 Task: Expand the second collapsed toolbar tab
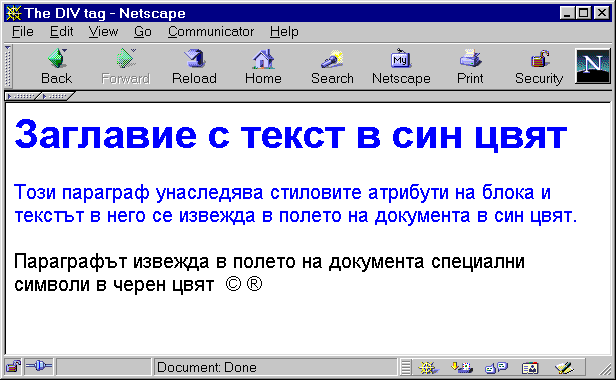point(57,96)
